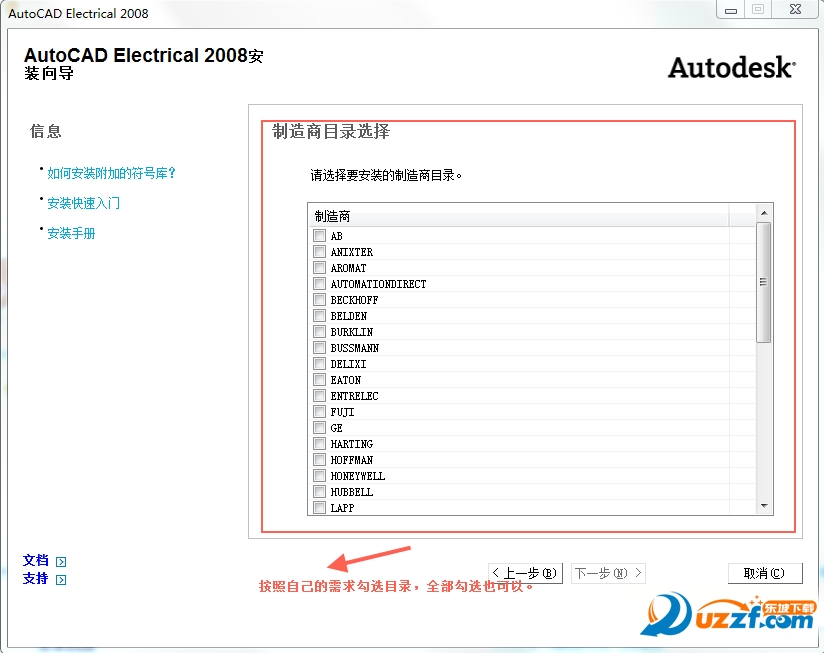Tick the EATON checkbox
This screenshot has width=824, height=653.
pyautogui.click(x=319, y=379)
